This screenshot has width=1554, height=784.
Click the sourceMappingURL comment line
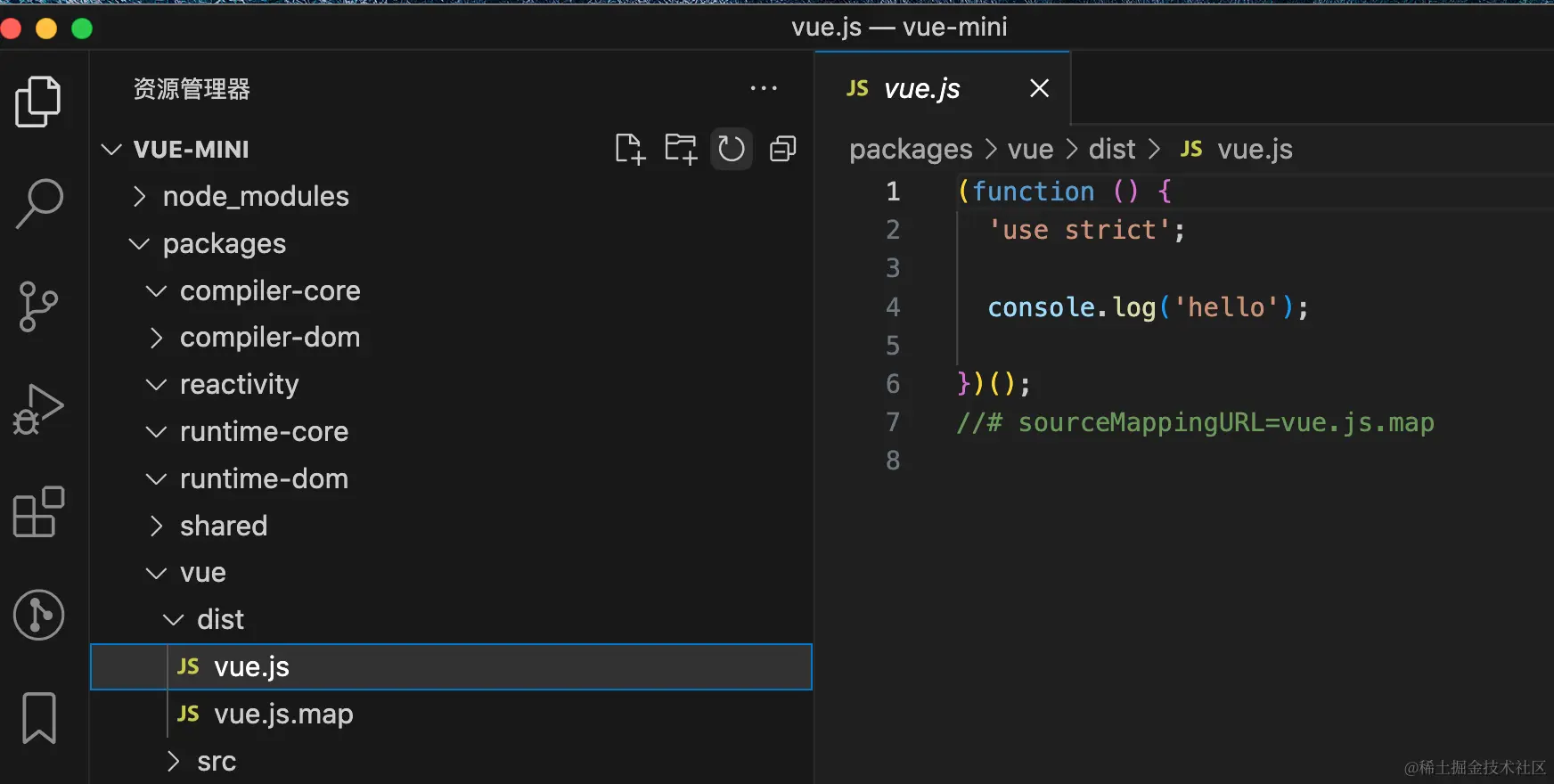[x=1195, y=422]
